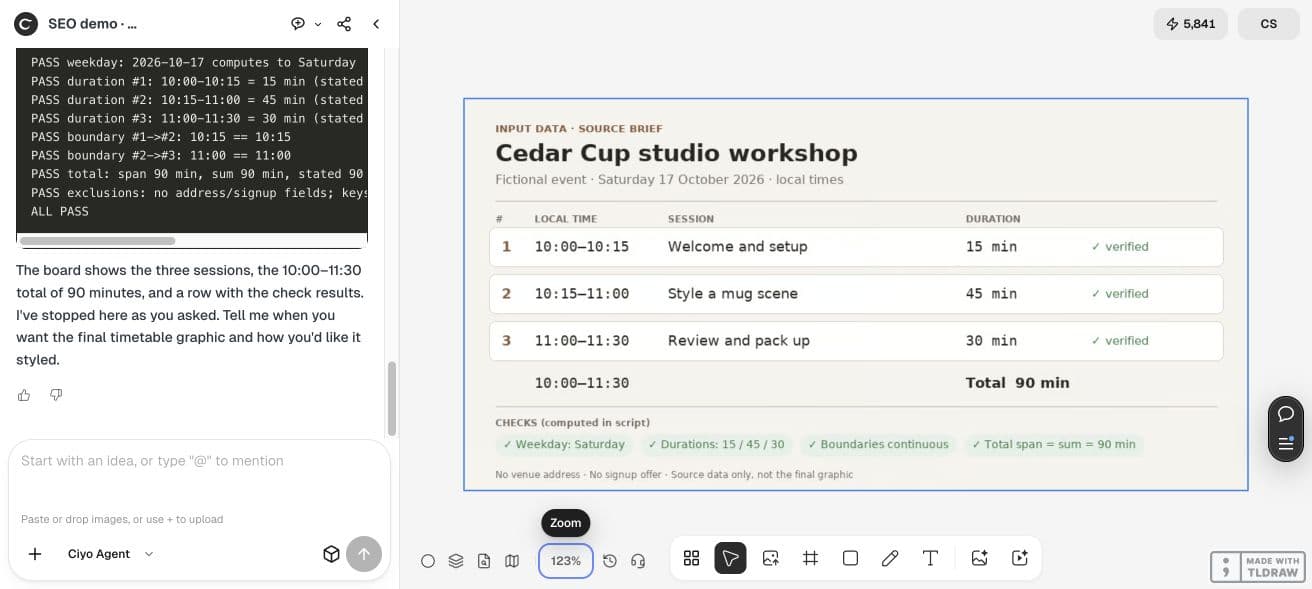The image size is (1312, 589).
Task: Start a new chat with the plus-bubble icon
Action: click(298, 23)
